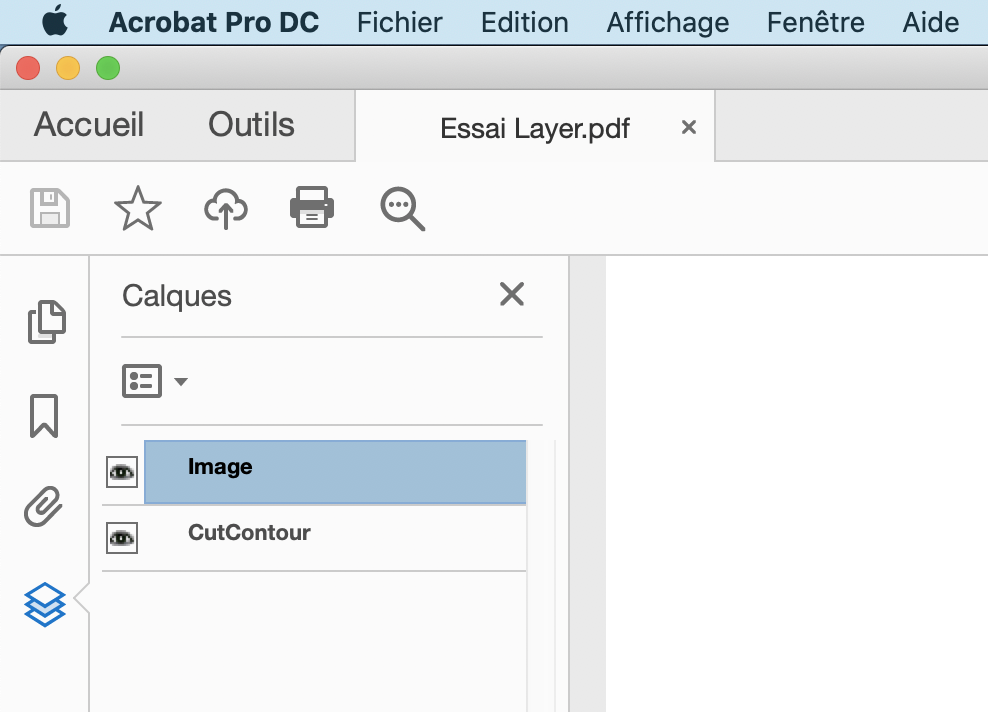Click the green fullscreen window button

pos(108,68)
